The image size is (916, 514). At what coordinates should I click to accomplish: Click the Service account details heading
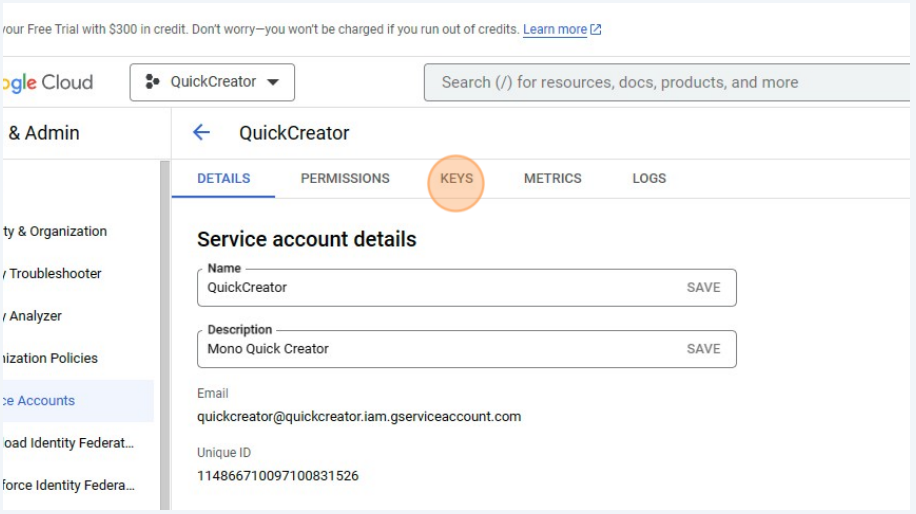(x=307, y=239)
